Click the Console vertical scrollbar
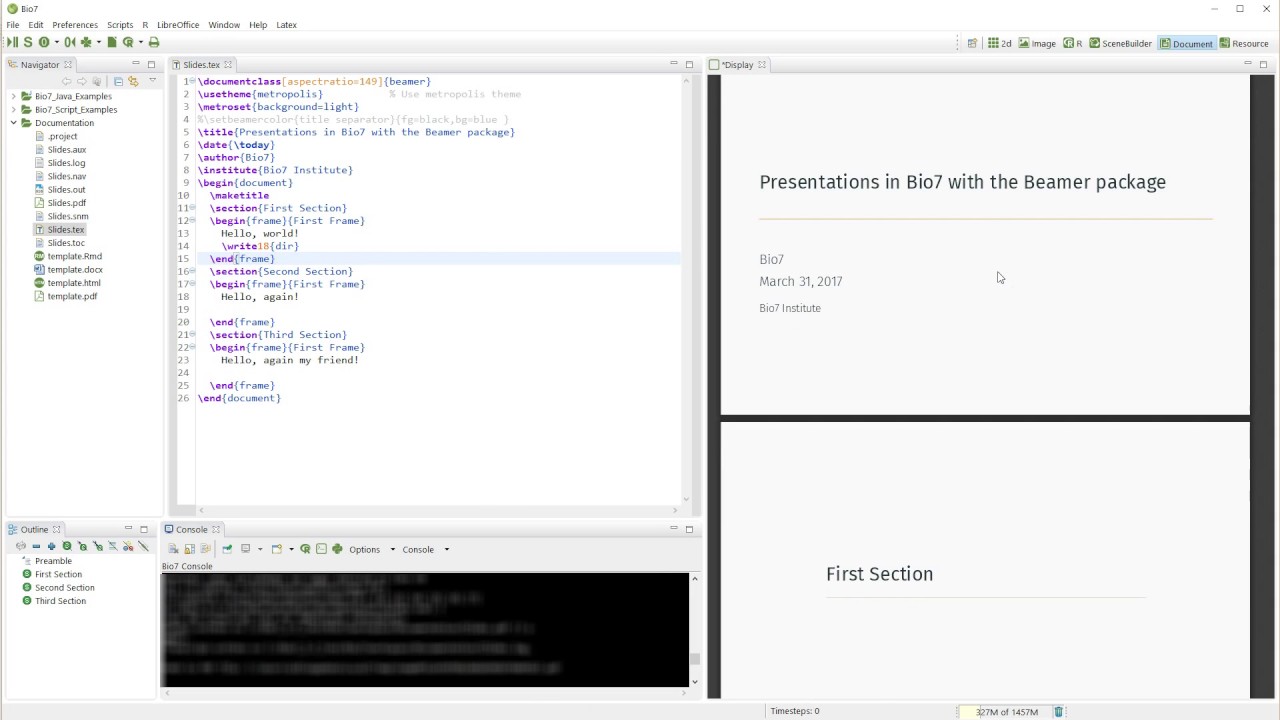The width and height of the screenshot is (1280, 720). click(694, 630)
